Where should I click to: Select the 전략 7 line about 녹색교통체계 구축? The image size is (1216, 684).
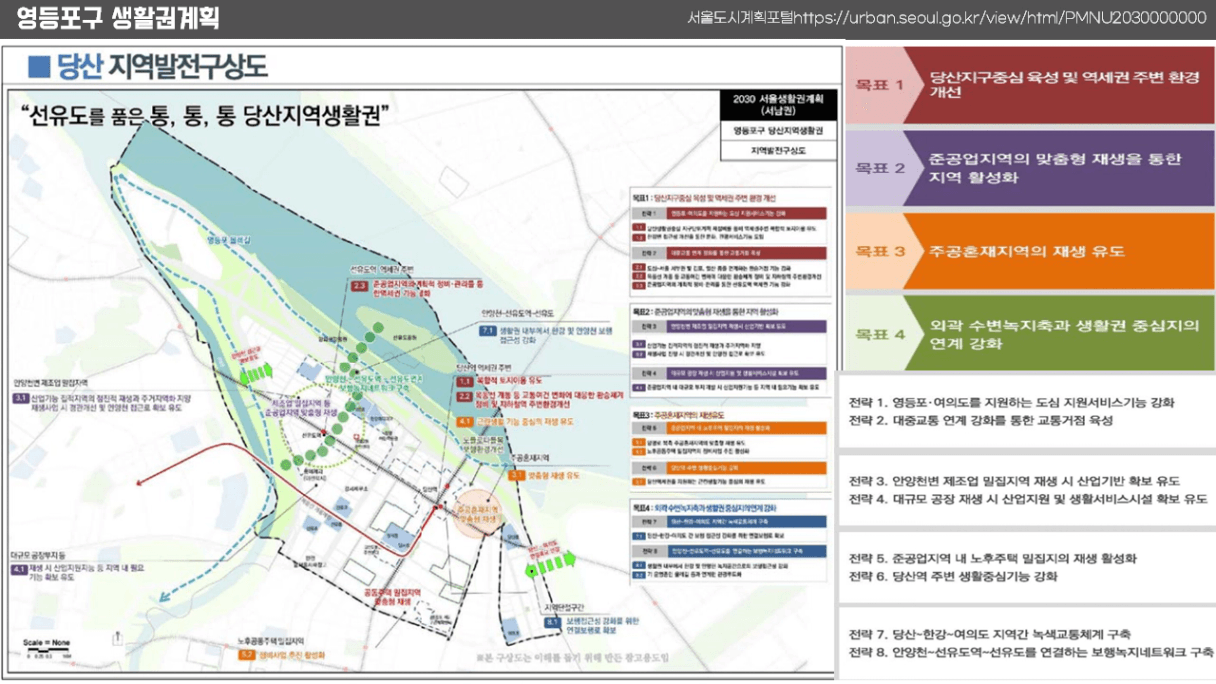989,634
